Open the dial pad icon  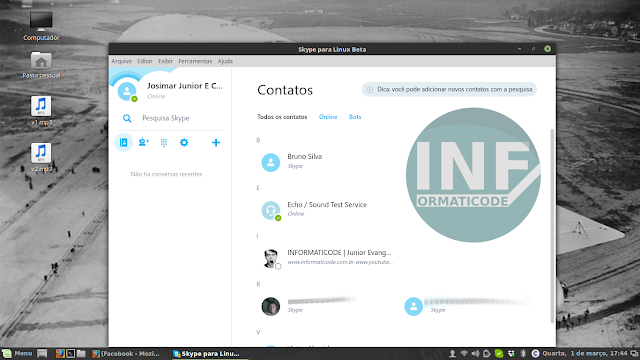pyautogui.click(x=164, y=142)
